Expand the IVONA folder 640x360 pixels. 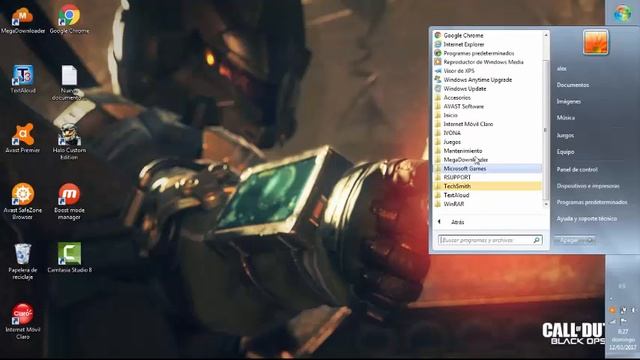click(488, 133)
